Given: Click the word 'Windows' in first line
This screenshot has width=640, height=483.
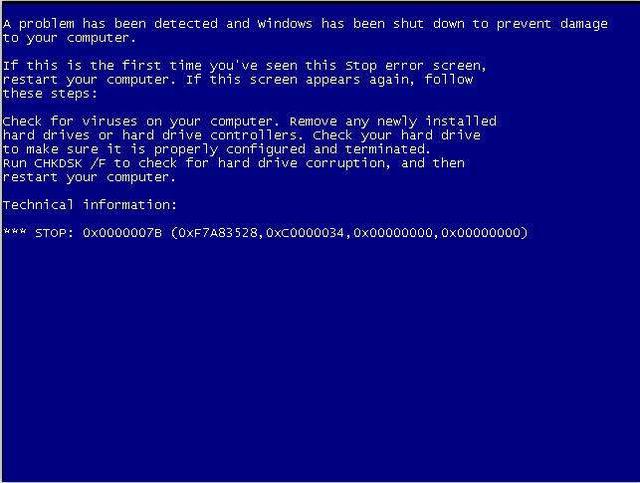Looking at the screenshot, I should pyautogui.click(x=285, y=24).
